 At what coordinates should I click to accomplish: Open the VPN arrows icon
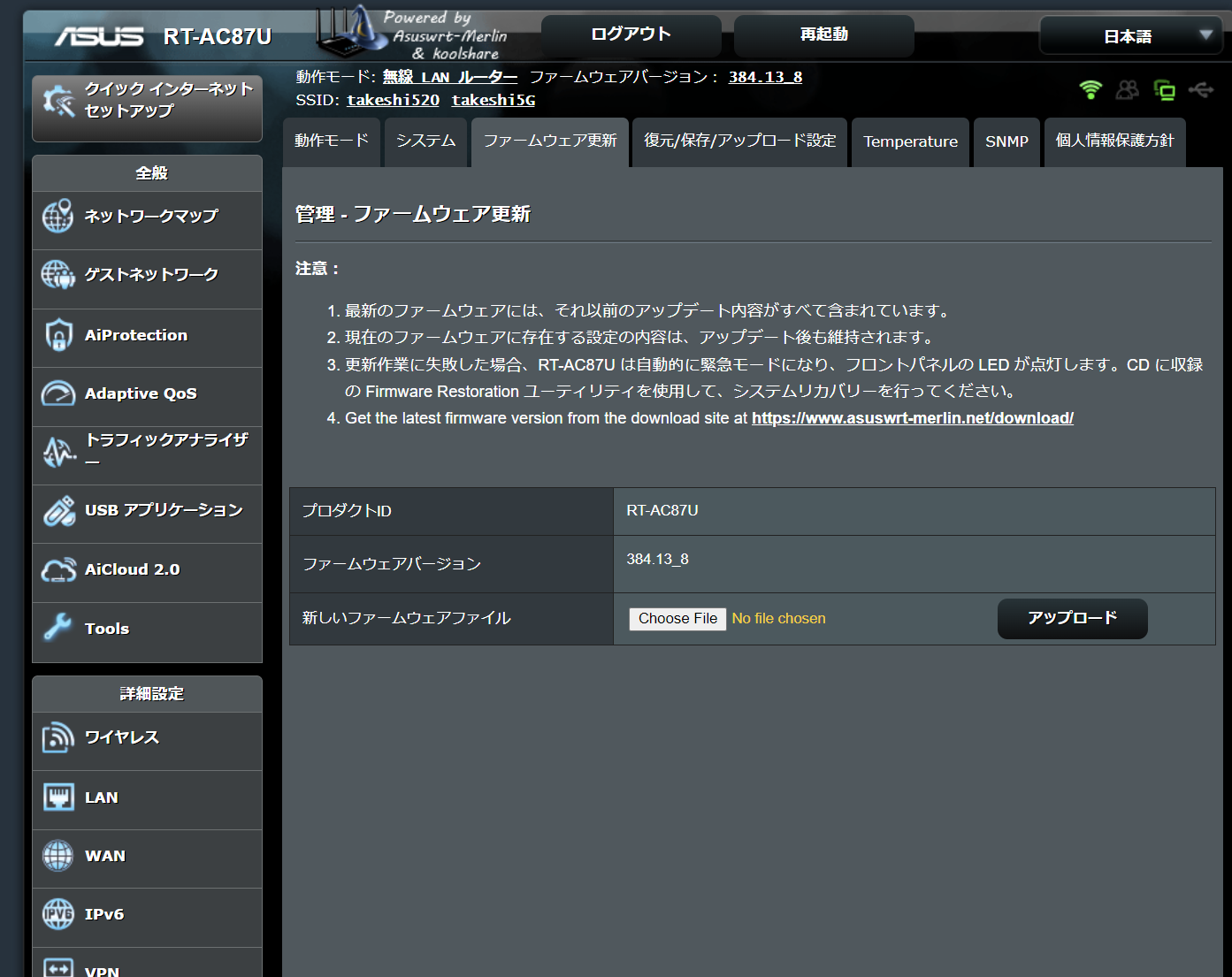58,968
